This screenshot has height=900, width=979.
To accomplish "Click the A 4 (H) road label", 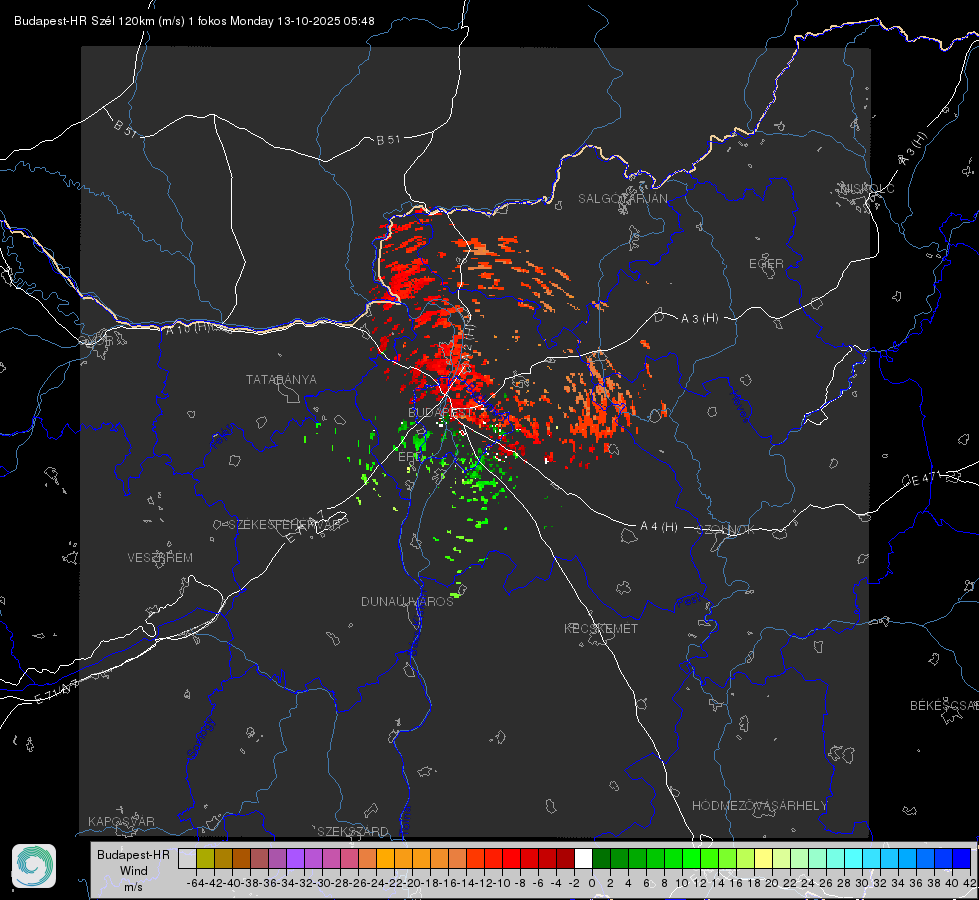I will point(659,527).
